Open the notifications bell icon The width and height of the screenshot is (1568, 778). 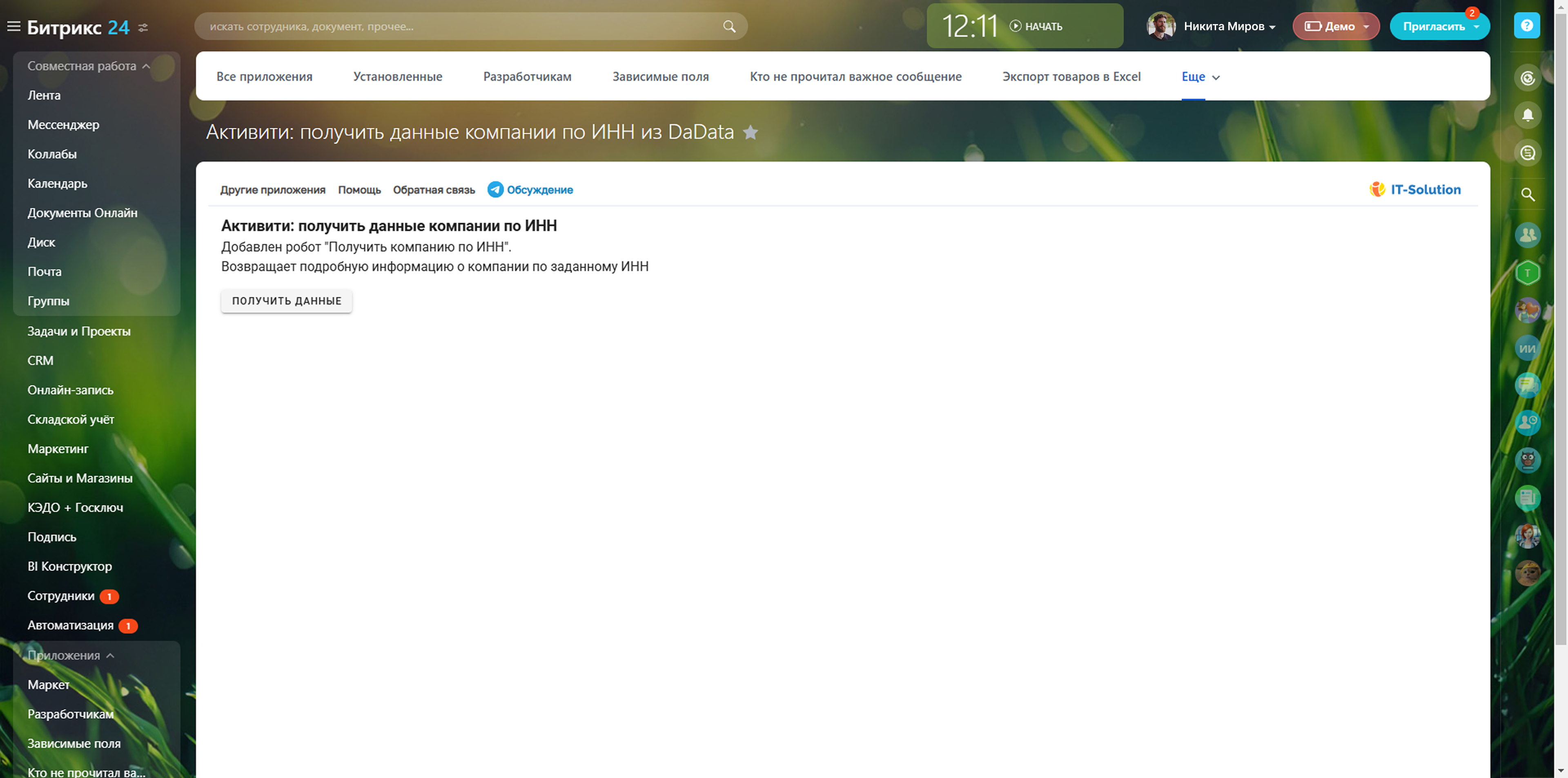[1527, 115]
